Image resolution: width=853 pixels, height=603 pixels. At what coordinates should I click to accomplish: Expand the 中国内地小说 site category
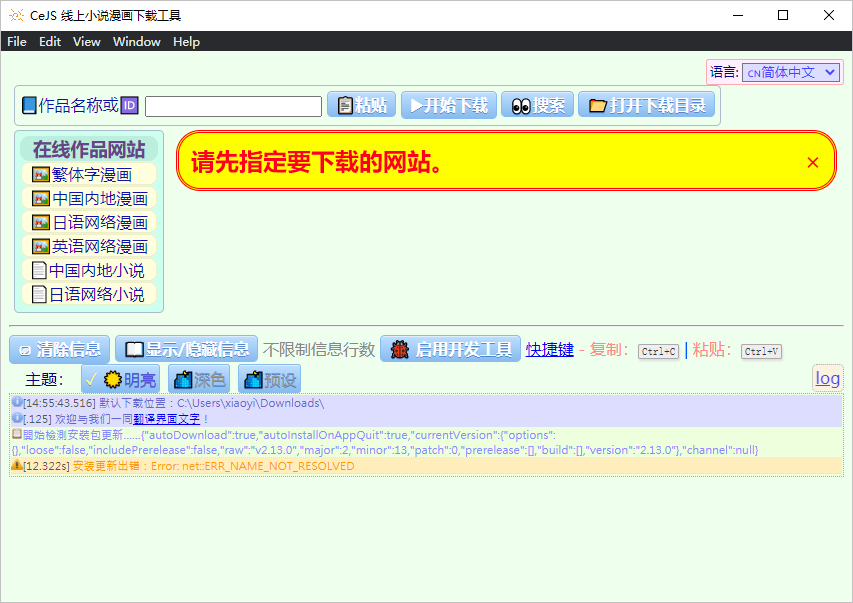pos(89,270)
